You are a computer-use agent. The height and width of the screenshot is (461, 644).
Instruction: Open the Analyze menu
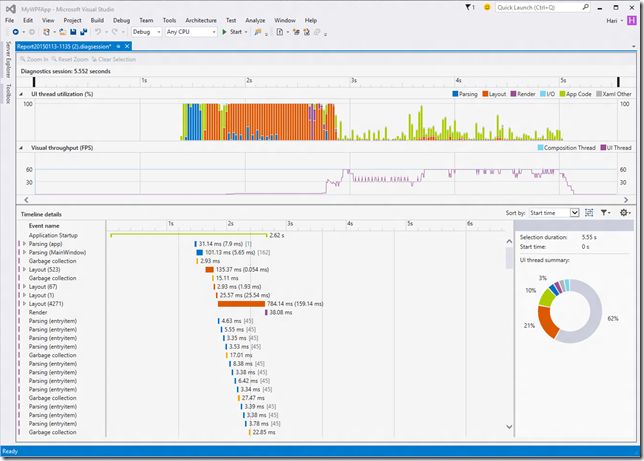coord(255,20)
